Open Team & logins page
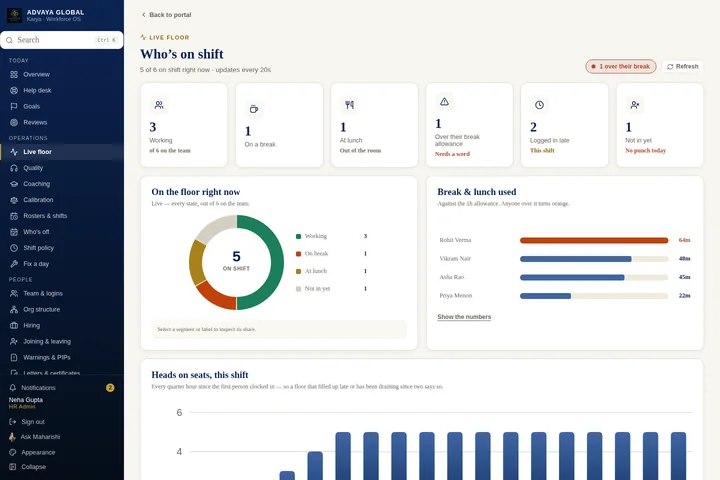The image size is (720, 480). click(x=62, y=294)
